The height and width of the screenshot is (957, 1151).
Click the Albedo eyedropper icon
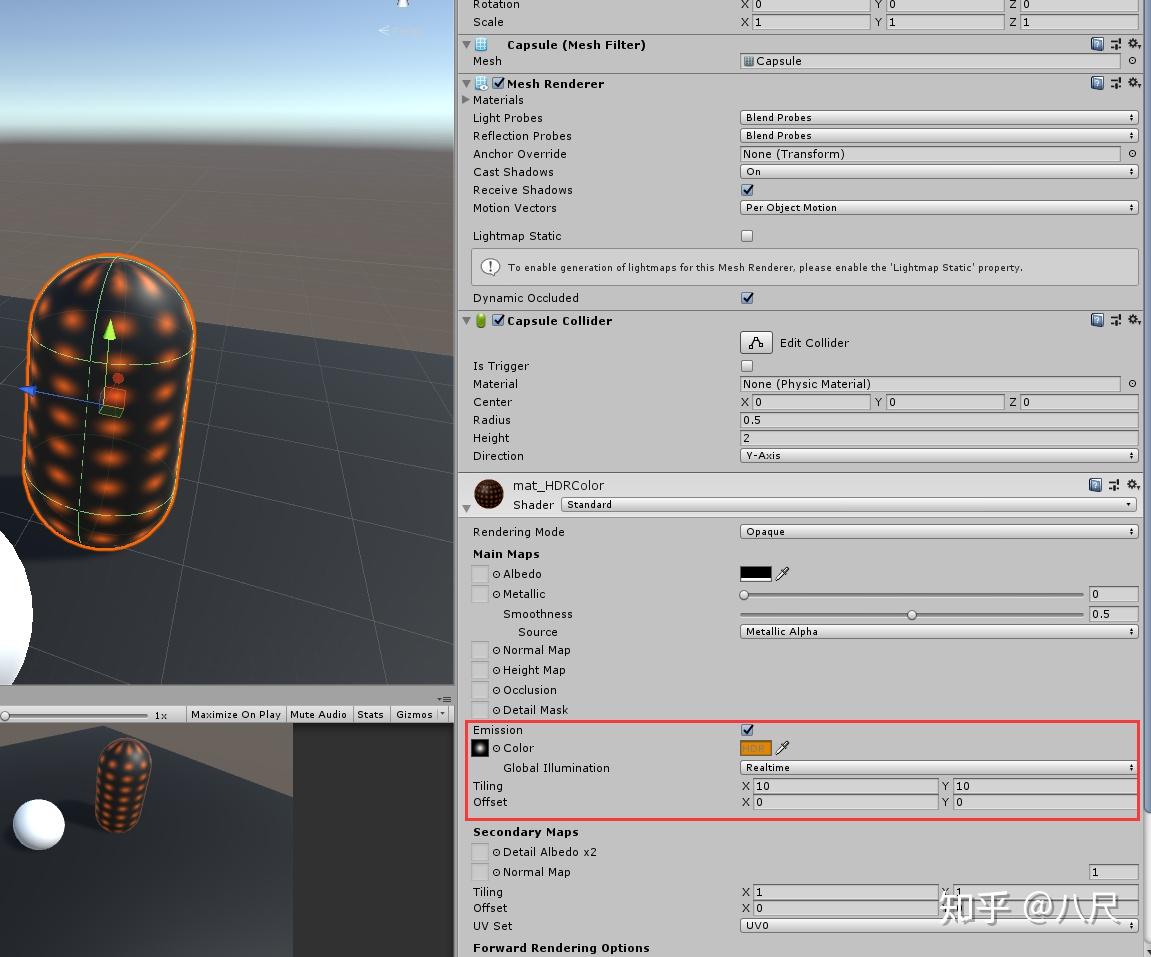pos(783,573)
